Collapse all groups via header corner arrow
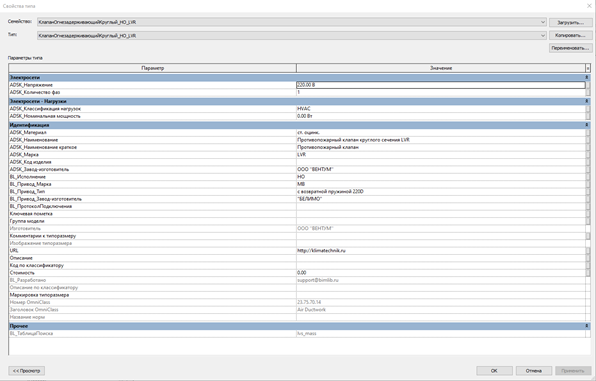This screenshot has height=381, width=596. click(x=588, y=68)
